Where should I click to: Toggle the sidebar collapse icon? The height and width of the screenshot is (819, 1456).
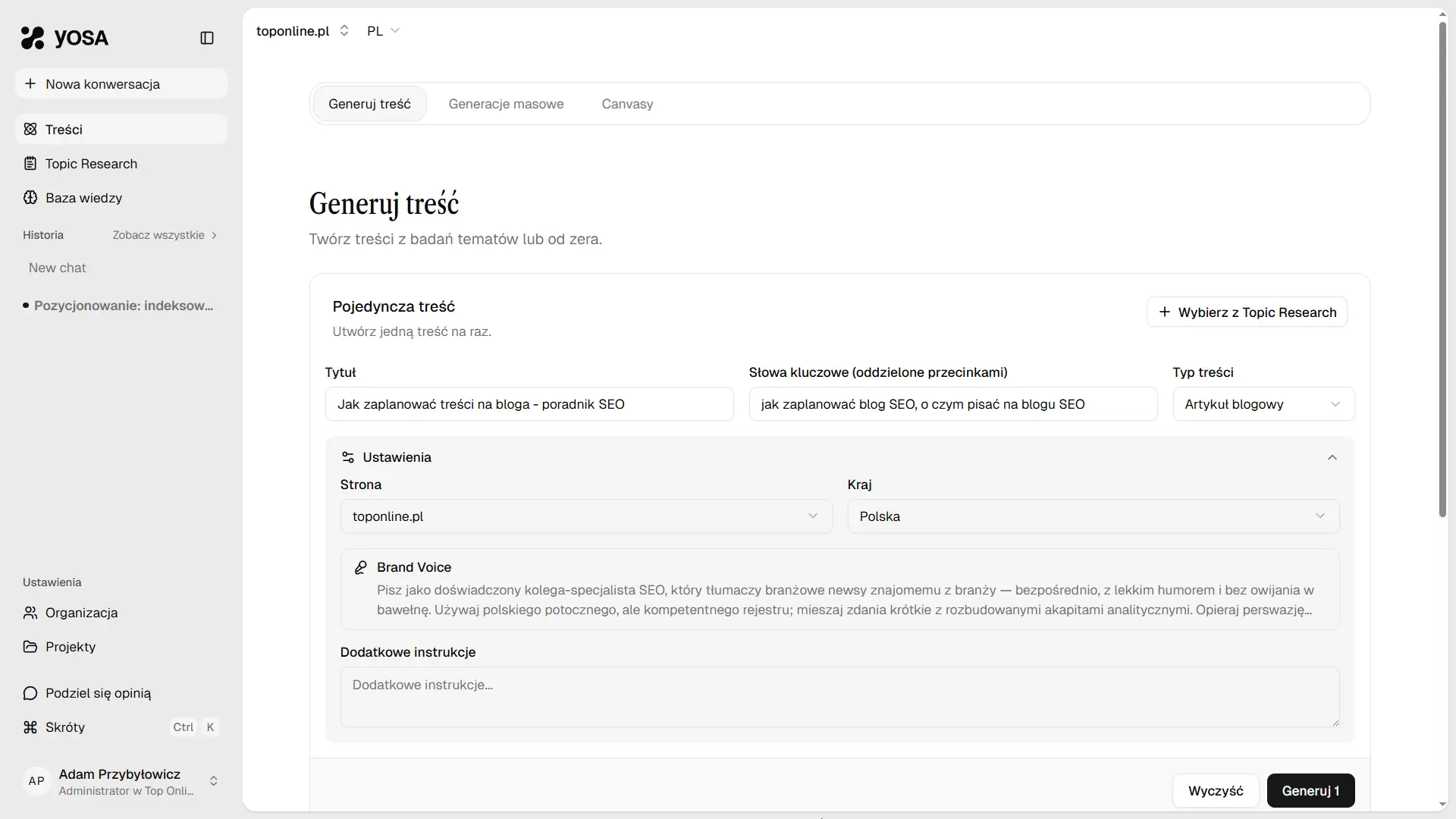(207, 38)
